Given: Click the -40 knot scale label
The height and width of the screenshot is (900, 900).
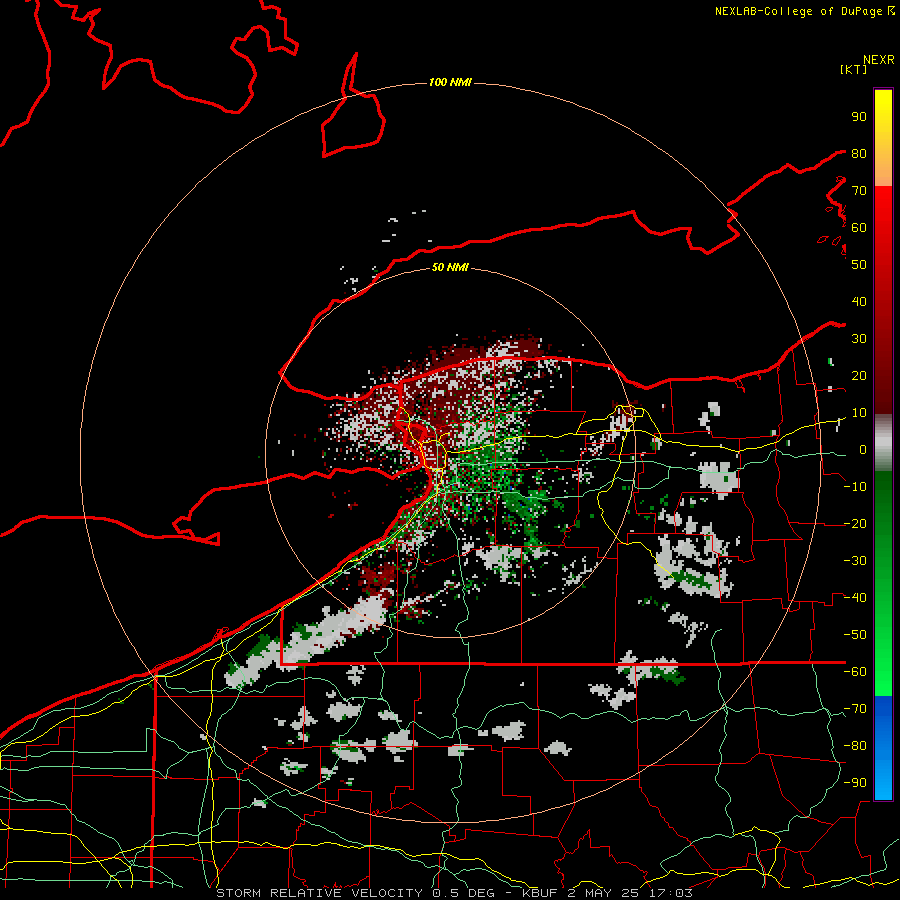Looking at the screenshot, I should tap(855, 598).
